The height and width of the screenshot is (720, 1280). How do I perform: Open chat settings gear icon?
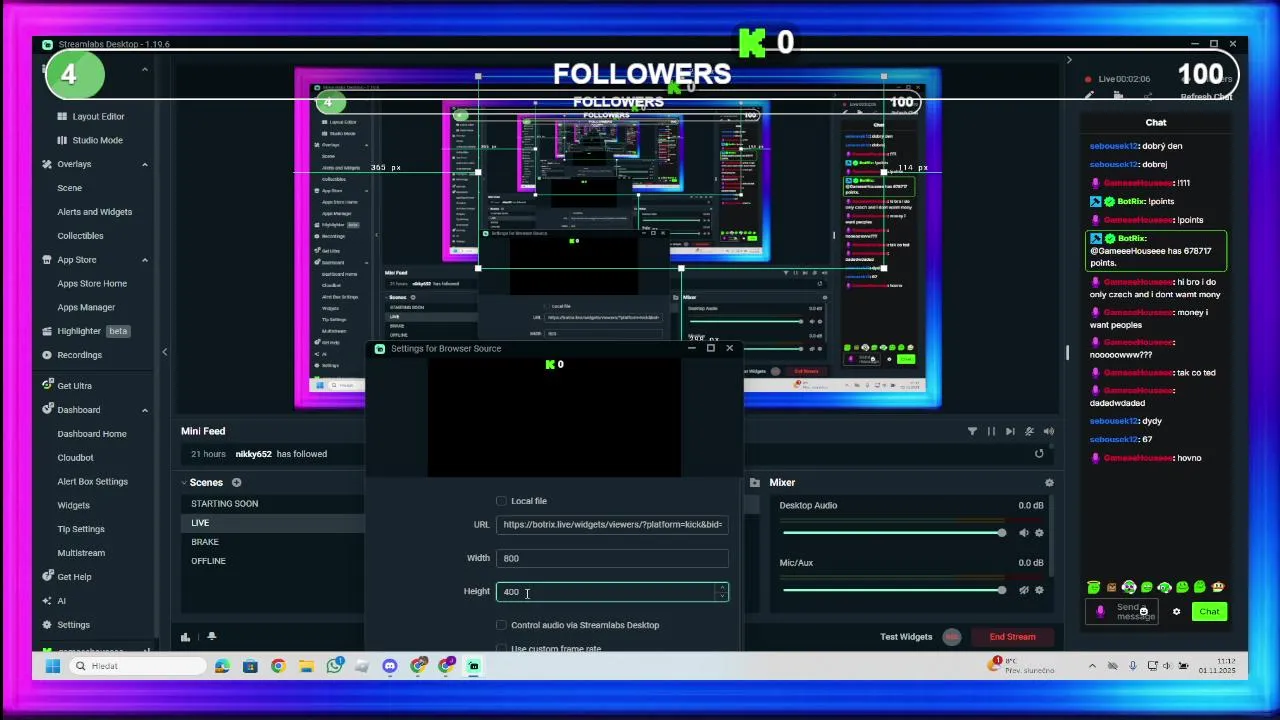coord(1176,612)
